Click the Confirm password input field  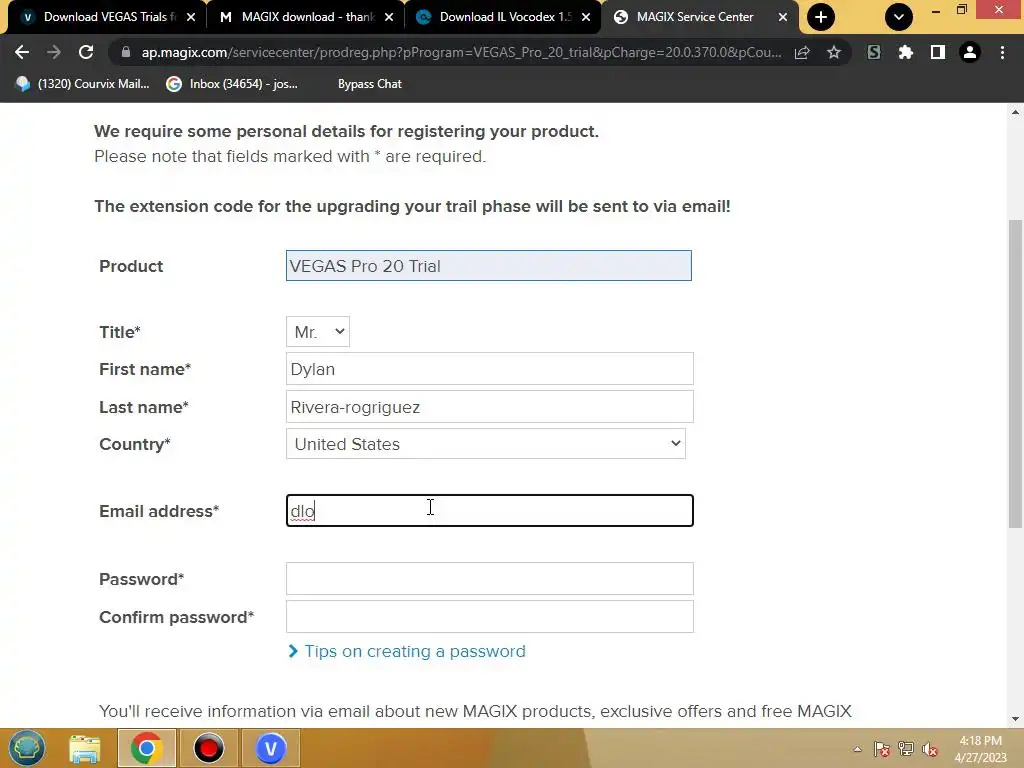coord(490,616)
